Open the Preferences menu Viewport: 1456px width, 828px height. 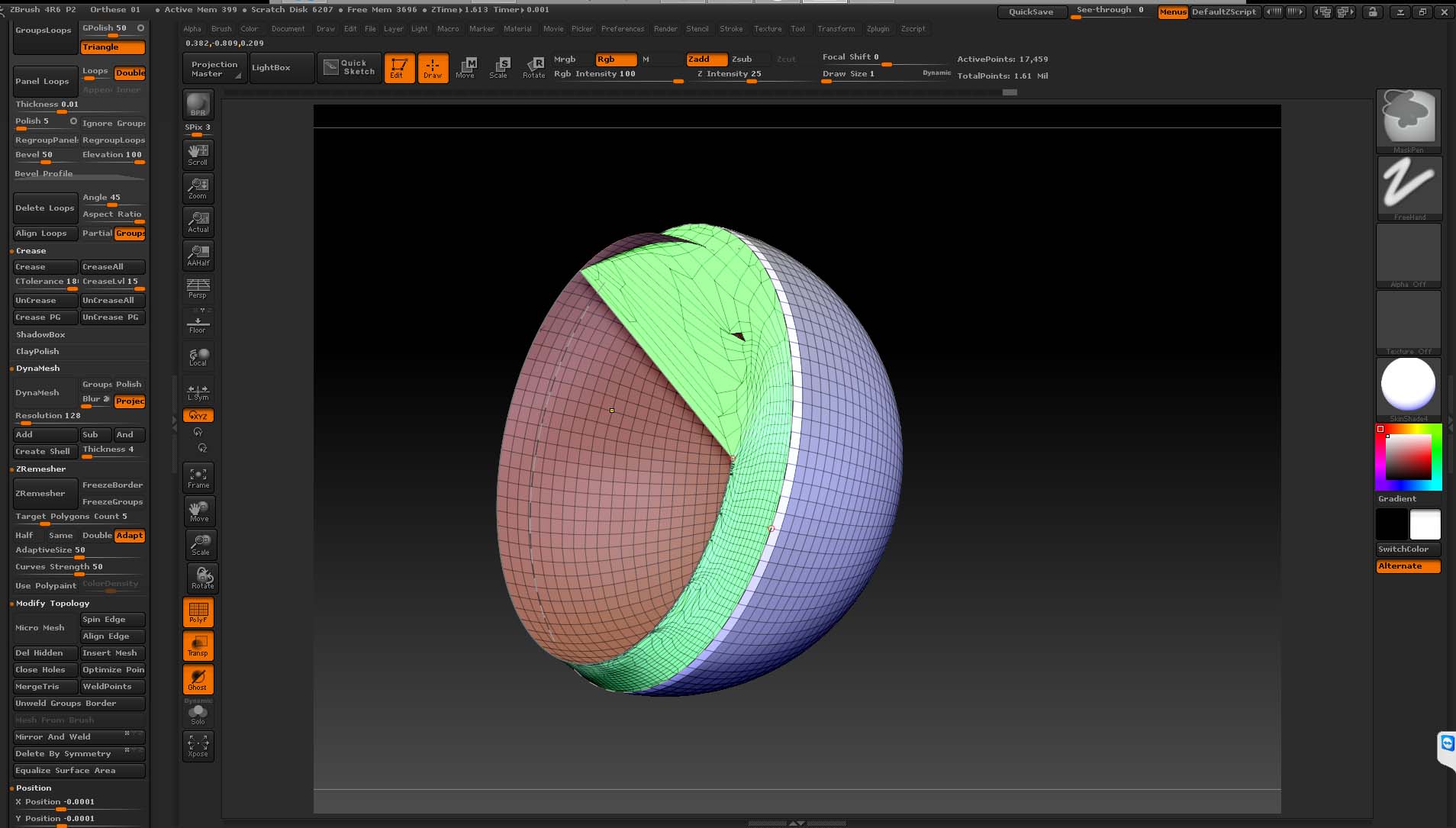622,29
